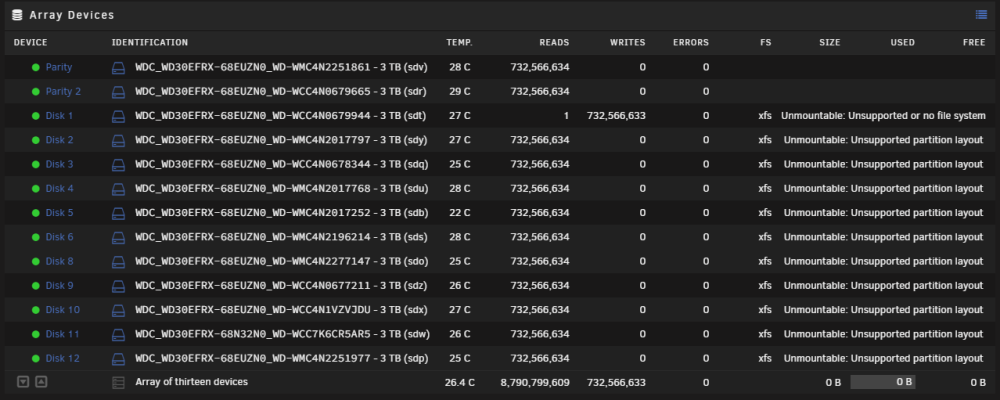Click the Disk 6 device link
1000x400 pixels.
59,237
